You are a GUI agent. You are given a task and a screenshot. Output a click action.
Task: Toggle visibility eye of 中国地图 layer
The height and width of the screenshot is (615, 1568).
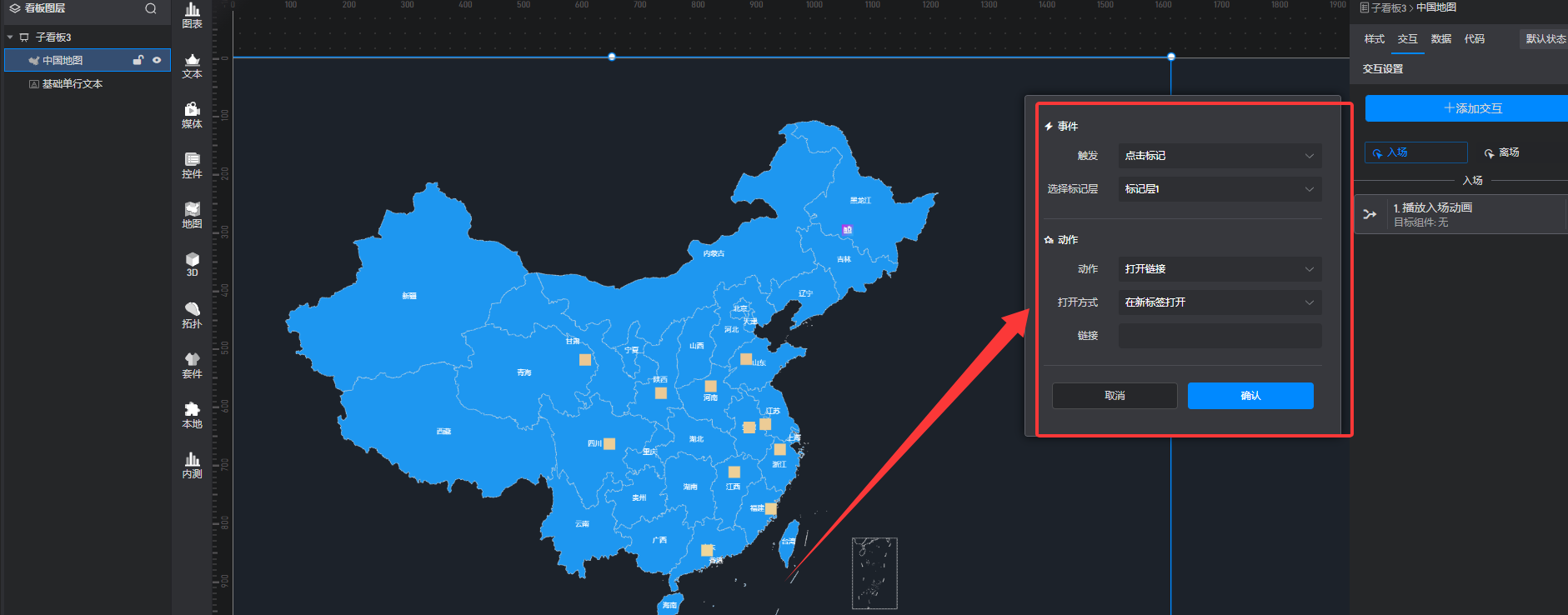157,60
